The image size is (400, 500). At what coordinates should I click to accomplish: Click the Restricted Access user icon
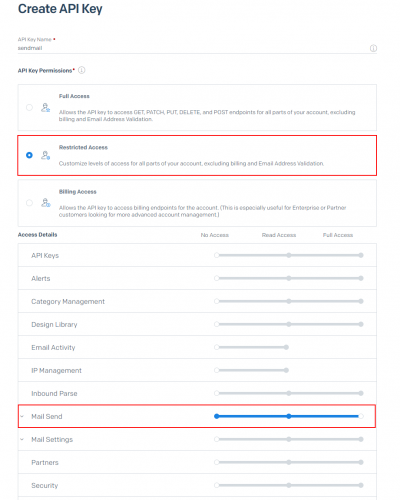click(x=46, y=155)
